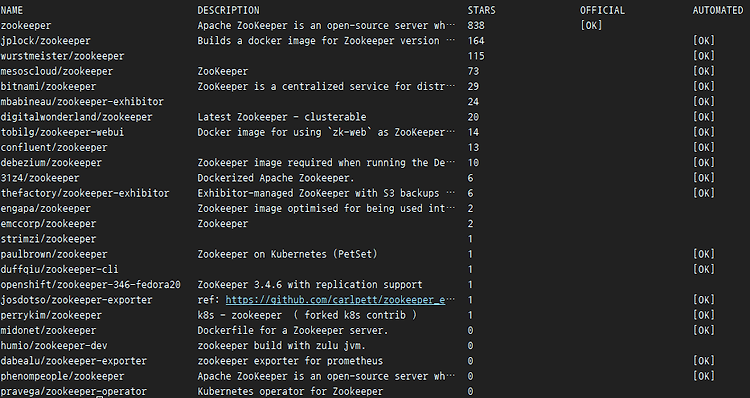
Task: Click the OFFICIAL [OK] marker for zookeeper
Action: tap(591, 25)
